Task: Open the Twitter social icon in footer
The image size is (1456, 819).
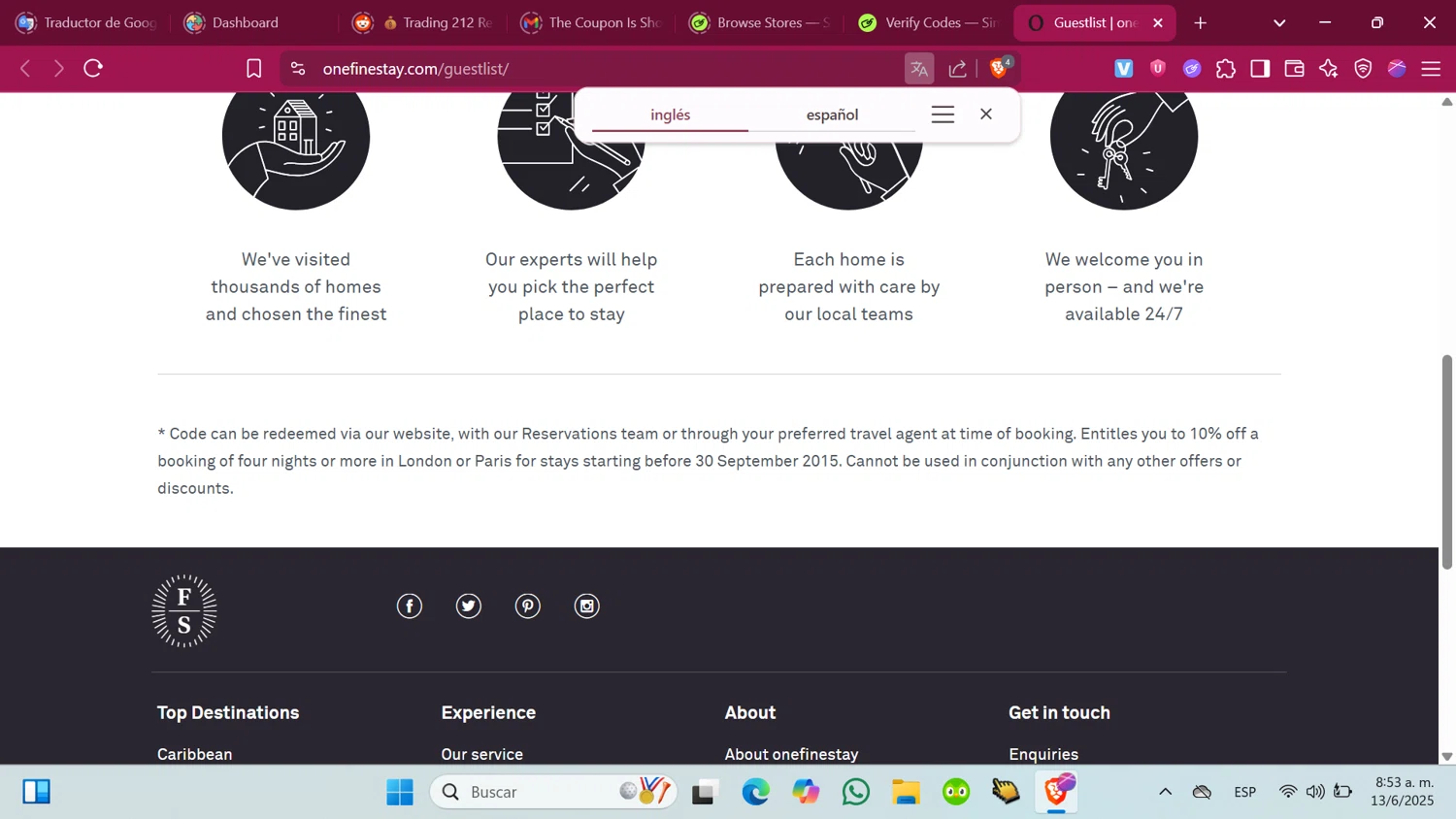Action: [x=469, y=606]
